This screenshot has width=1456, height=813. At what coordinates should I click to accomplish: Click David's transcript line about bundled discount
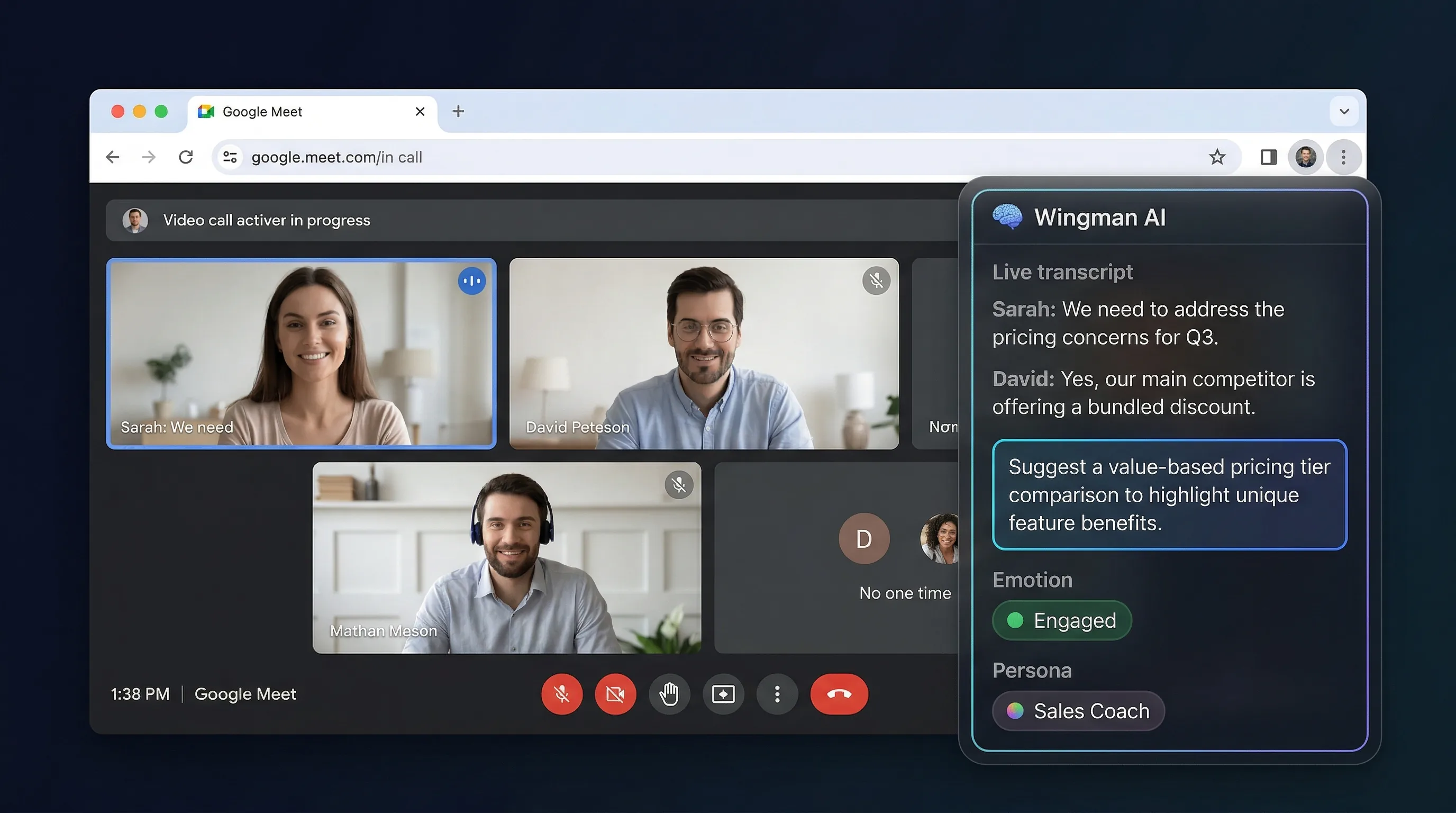tap(1153, 393)
